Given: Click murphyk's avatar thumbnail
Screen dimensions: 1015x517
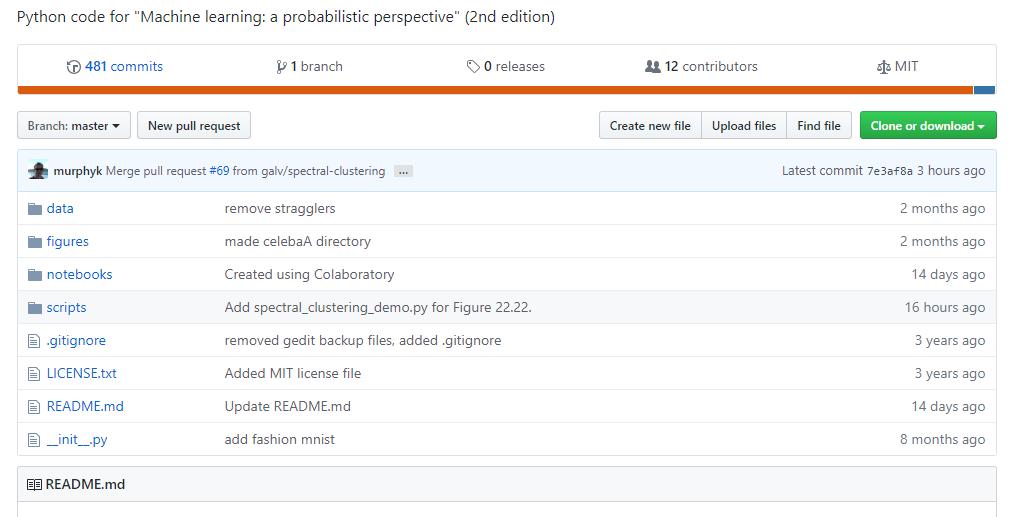Looking at the screenshot, I should pos(38,170).
